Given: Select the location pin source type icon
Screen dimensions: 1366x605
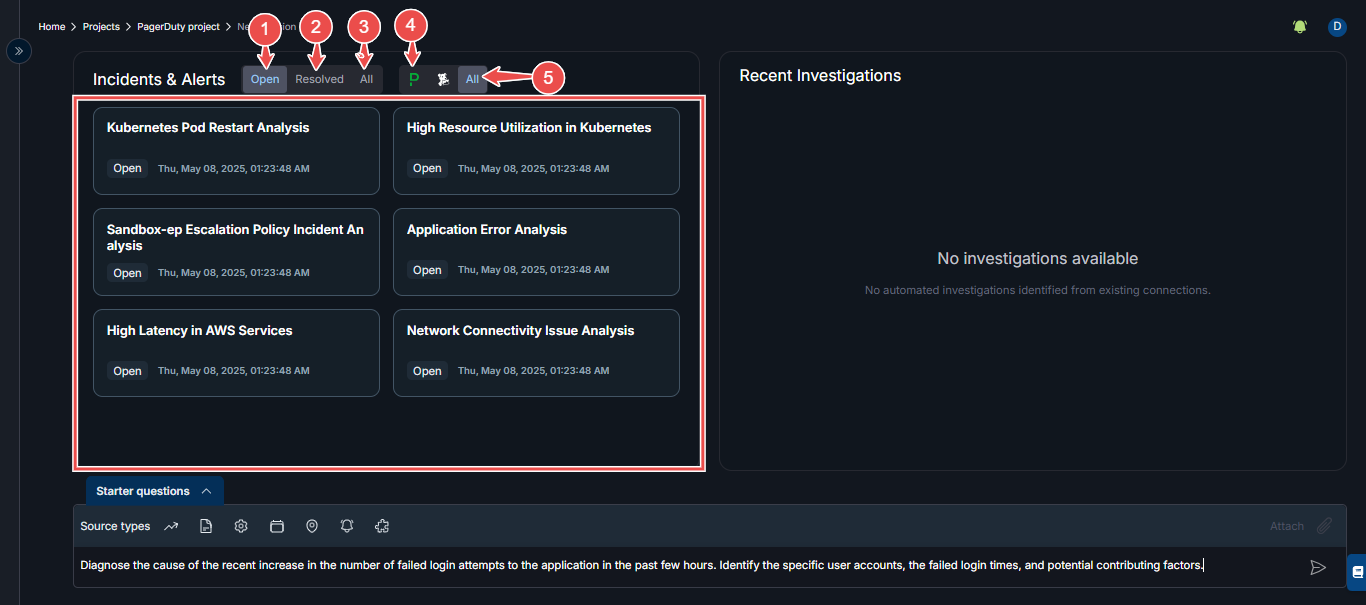Looking at the screenshot, I should [x=312, y=526].
